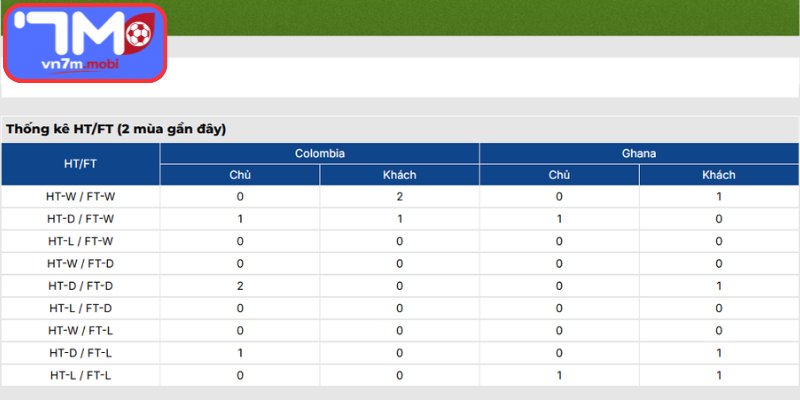Select Colombia Khách value '0' in HT-W / FT-L row
The image size is (800, 400).
(399, 331)
